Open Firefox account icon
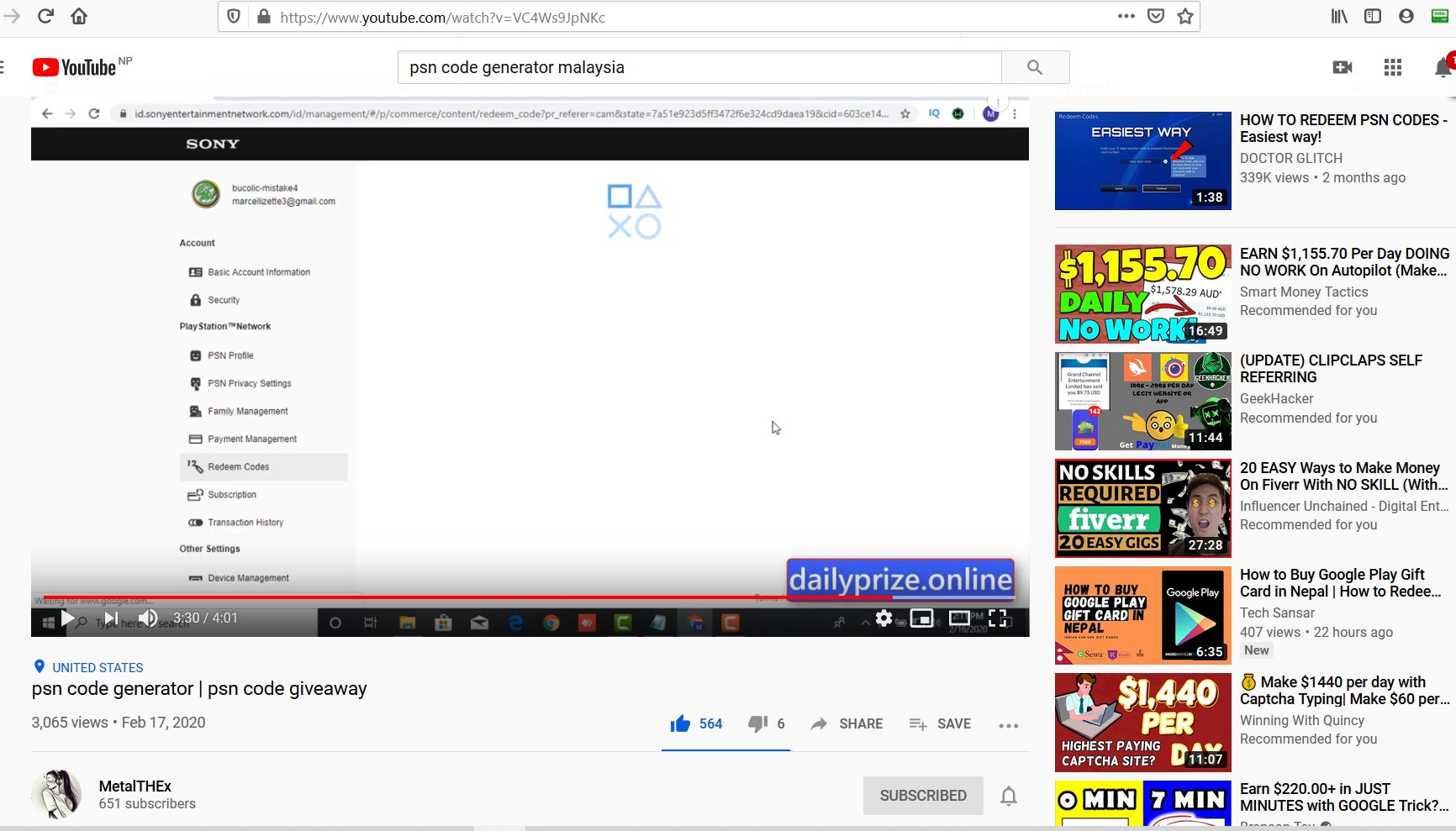 1406,16
